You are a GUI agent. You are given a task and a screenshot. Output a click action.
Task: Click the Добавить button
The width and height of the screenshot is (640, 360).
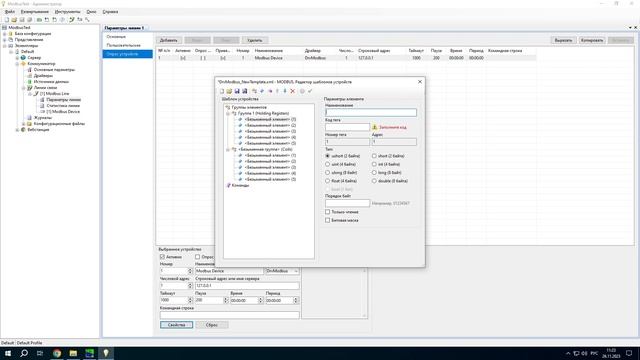click(169, 40)
